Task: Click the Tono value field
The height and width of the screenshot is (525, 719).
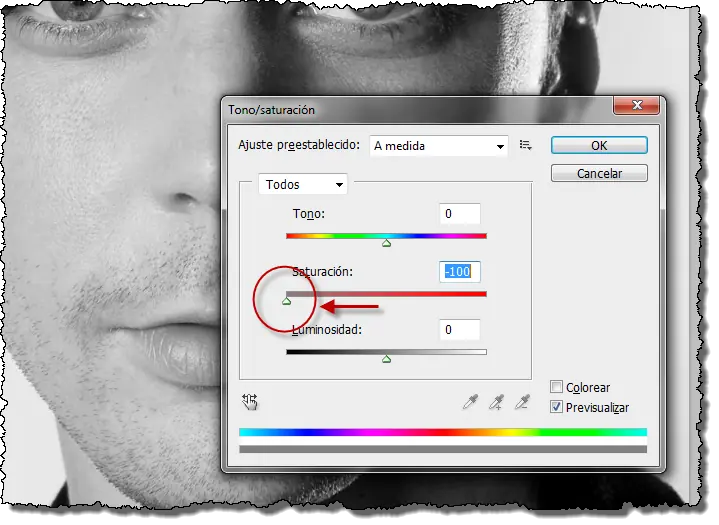Action: (x=459, y=214)
